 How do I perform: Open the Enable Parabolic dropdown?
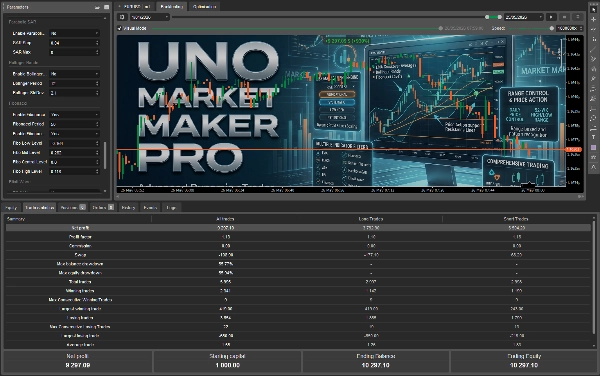pos(75,33)
